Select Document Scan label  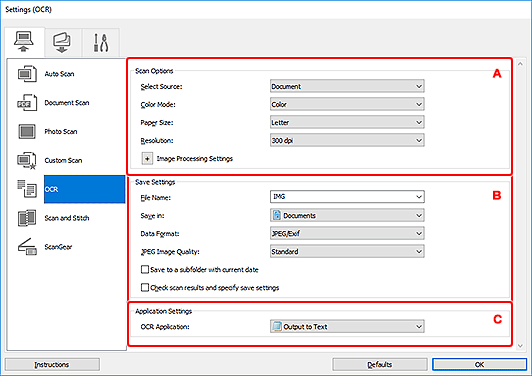[x=67, y=102]
